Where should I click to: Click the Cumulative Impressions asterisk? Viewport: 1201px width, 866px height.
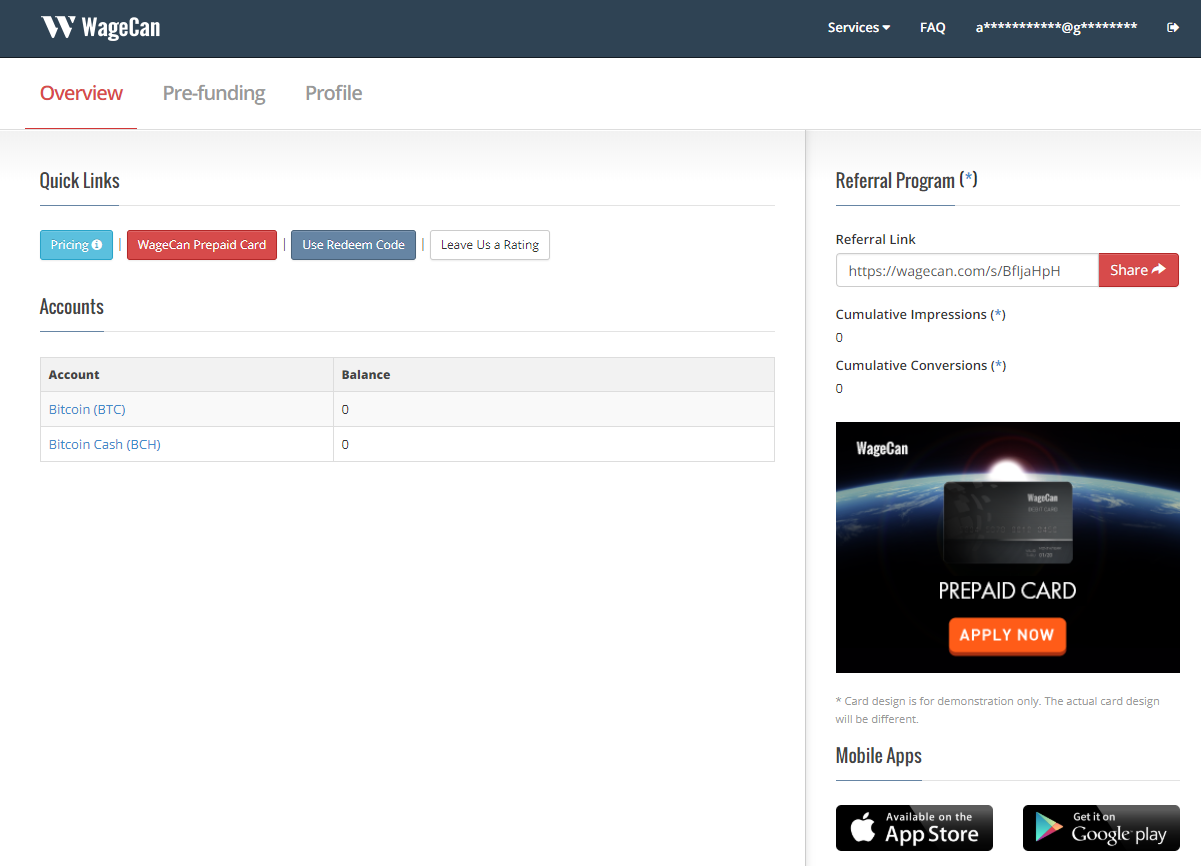(998, 315)
